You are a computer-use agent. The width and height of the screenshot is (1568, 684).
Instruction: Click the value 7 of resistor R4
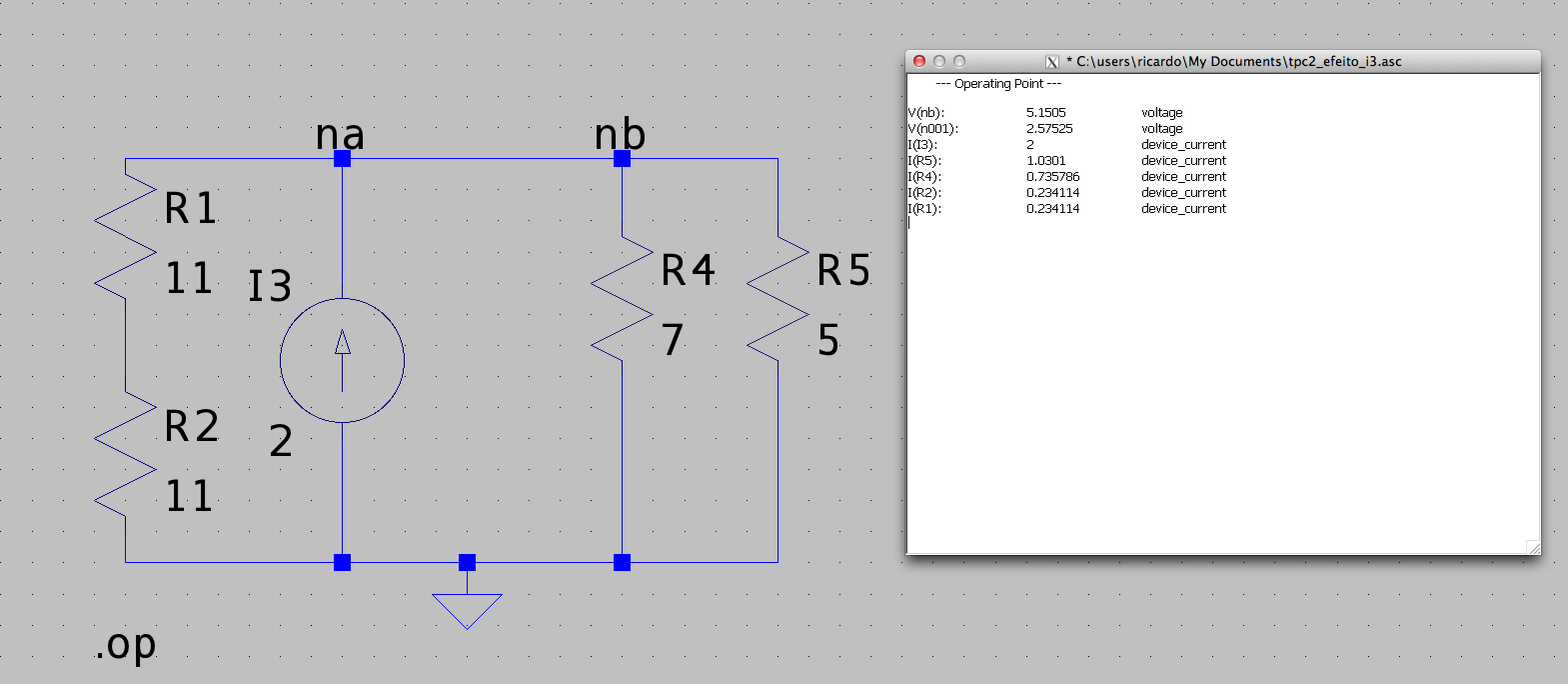[x=673, y=340]
